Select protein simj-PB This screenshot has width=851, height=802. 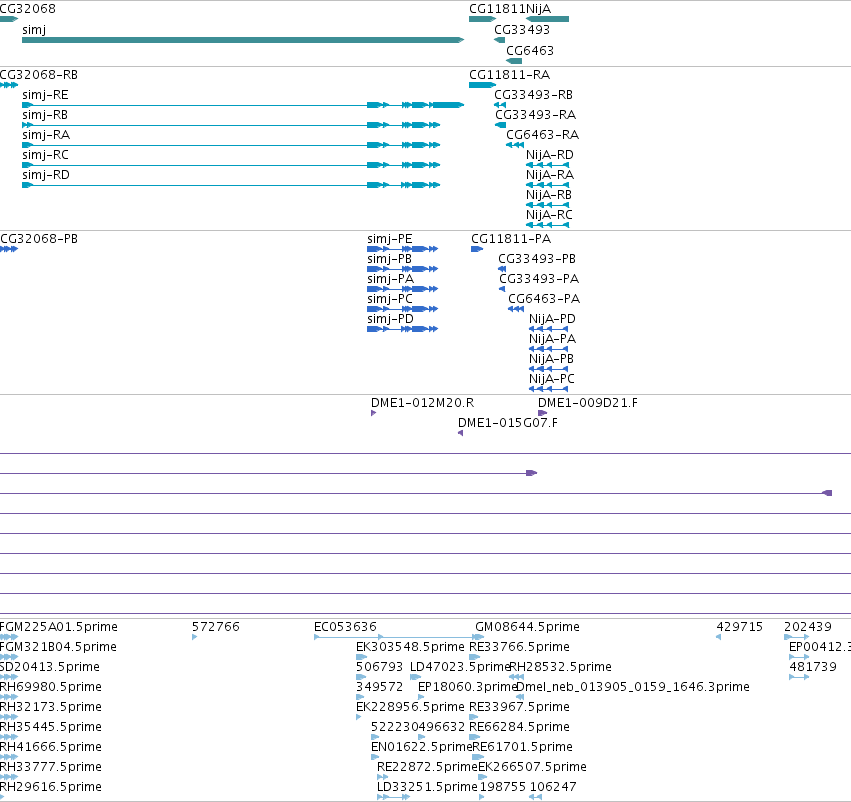403,269
